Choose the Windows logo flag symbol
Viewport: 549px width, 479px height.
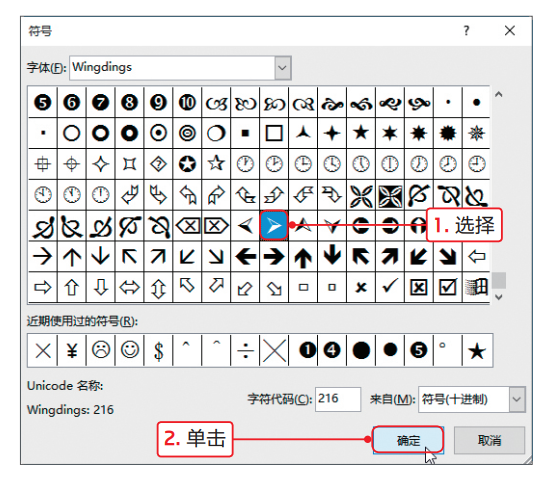tap(476, 287)
